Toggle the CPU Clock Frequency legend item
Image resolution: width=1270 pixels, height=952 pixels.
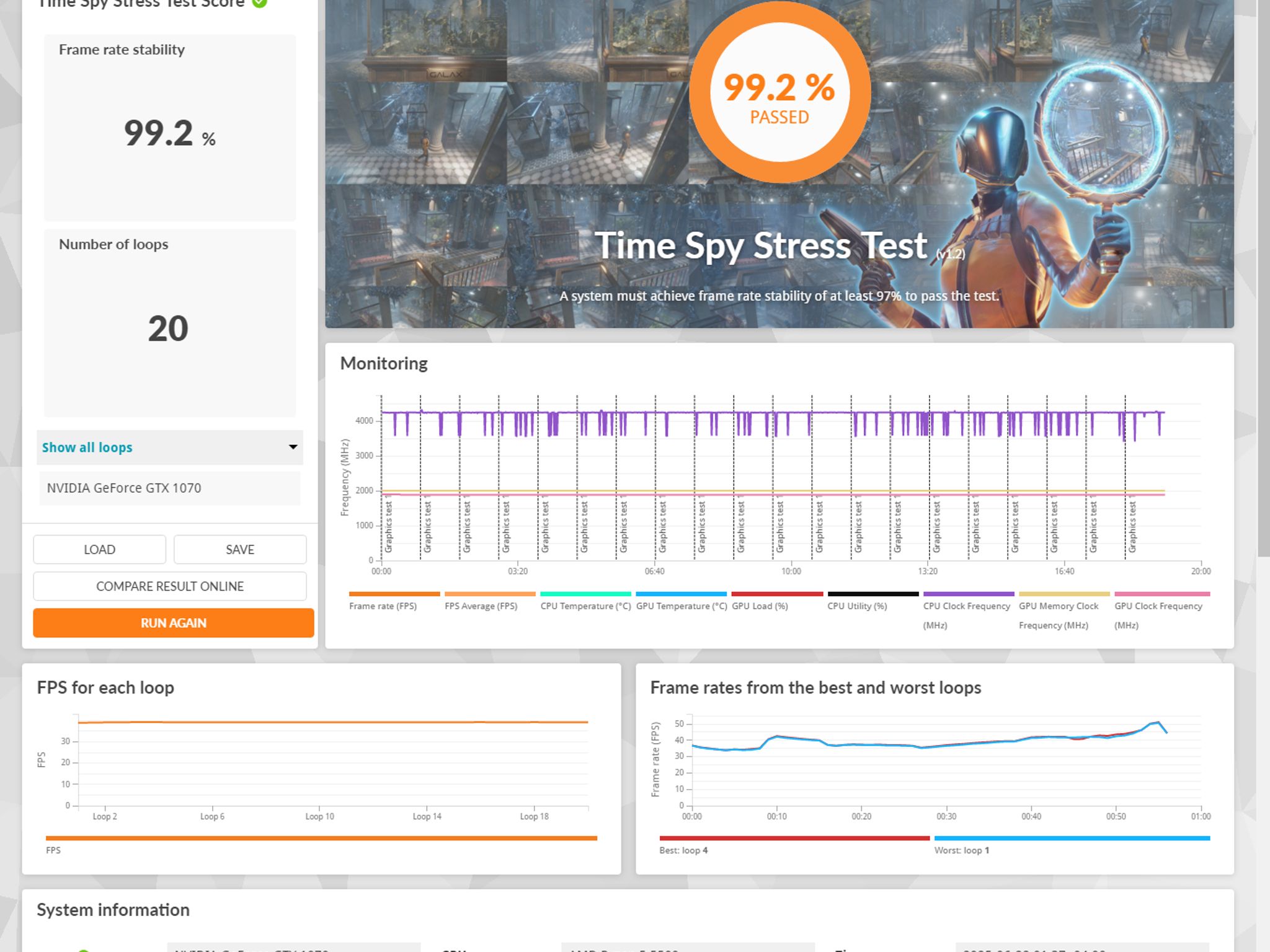tap(969, 610)
